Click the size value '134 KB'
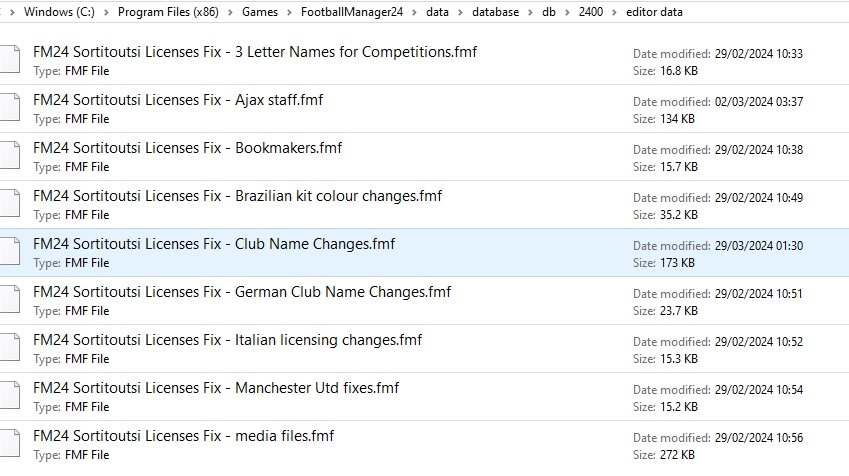 click(x=677, y=119)
